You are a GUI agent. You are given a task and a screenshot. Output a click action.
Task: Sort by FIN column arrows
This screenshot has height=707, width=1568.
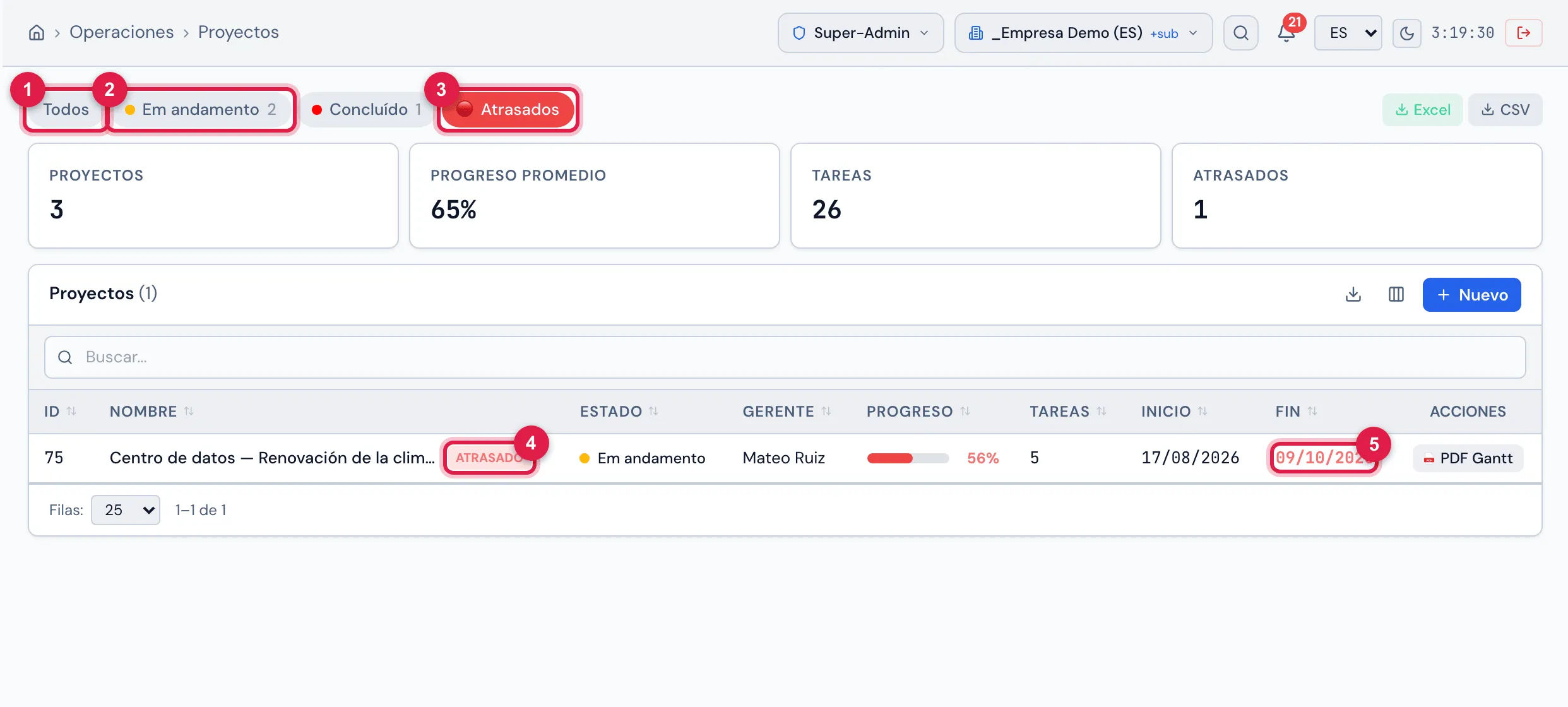click(1312, 412)
